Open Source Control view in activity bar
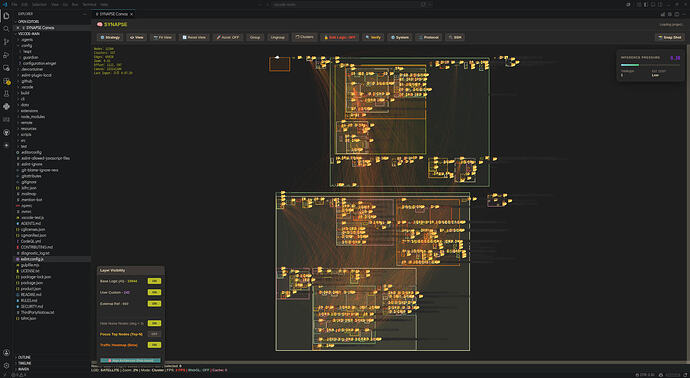690x378 pixels. pyautogui.click(x=6, y=42)
